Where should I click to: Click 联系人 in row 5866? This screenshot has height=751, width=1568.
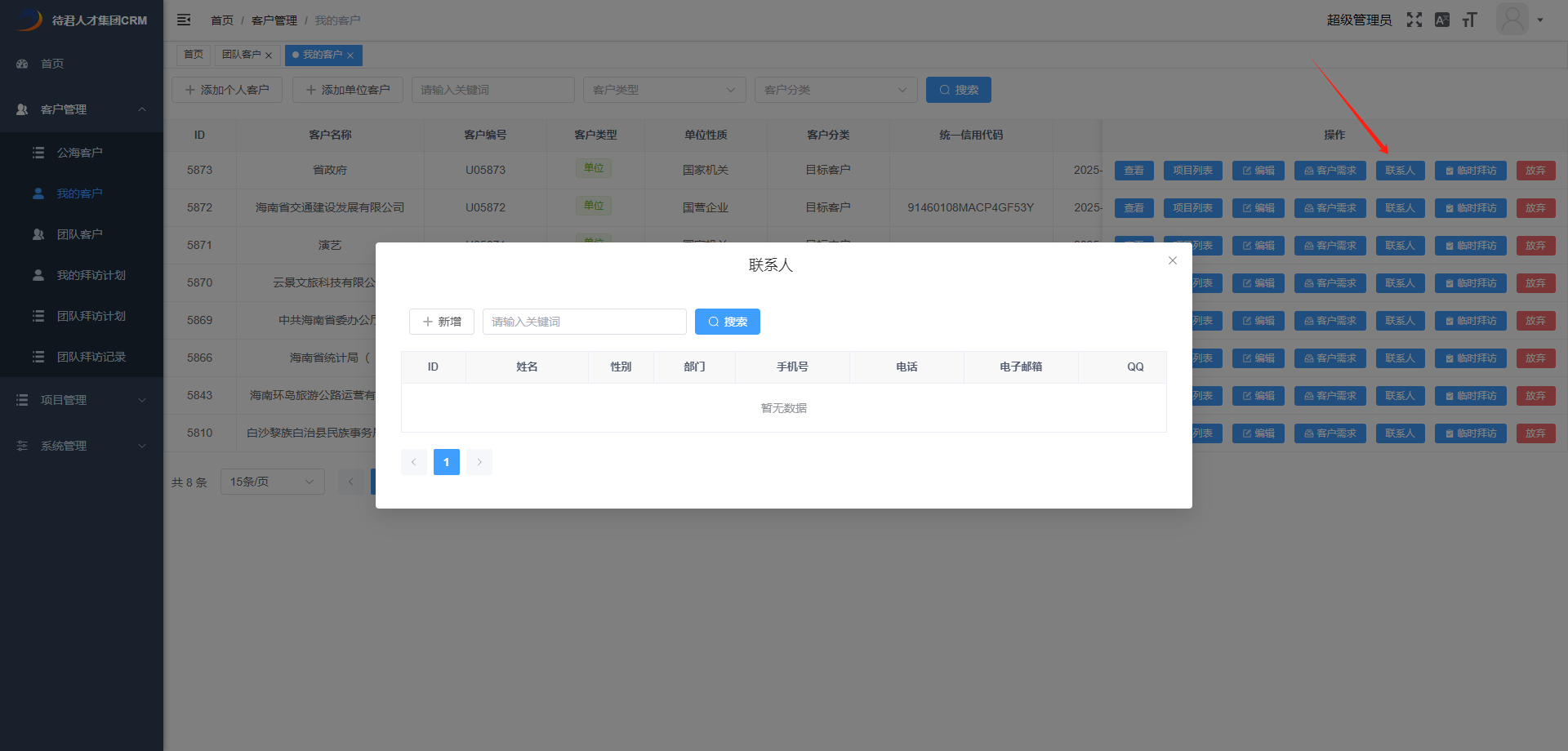1401,358
